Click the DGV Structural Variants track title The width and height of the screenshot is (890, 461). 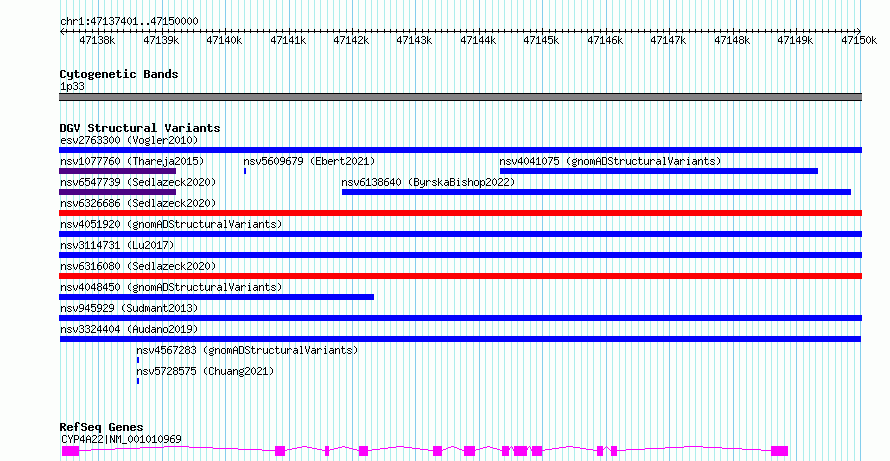[x=140, y=128]
